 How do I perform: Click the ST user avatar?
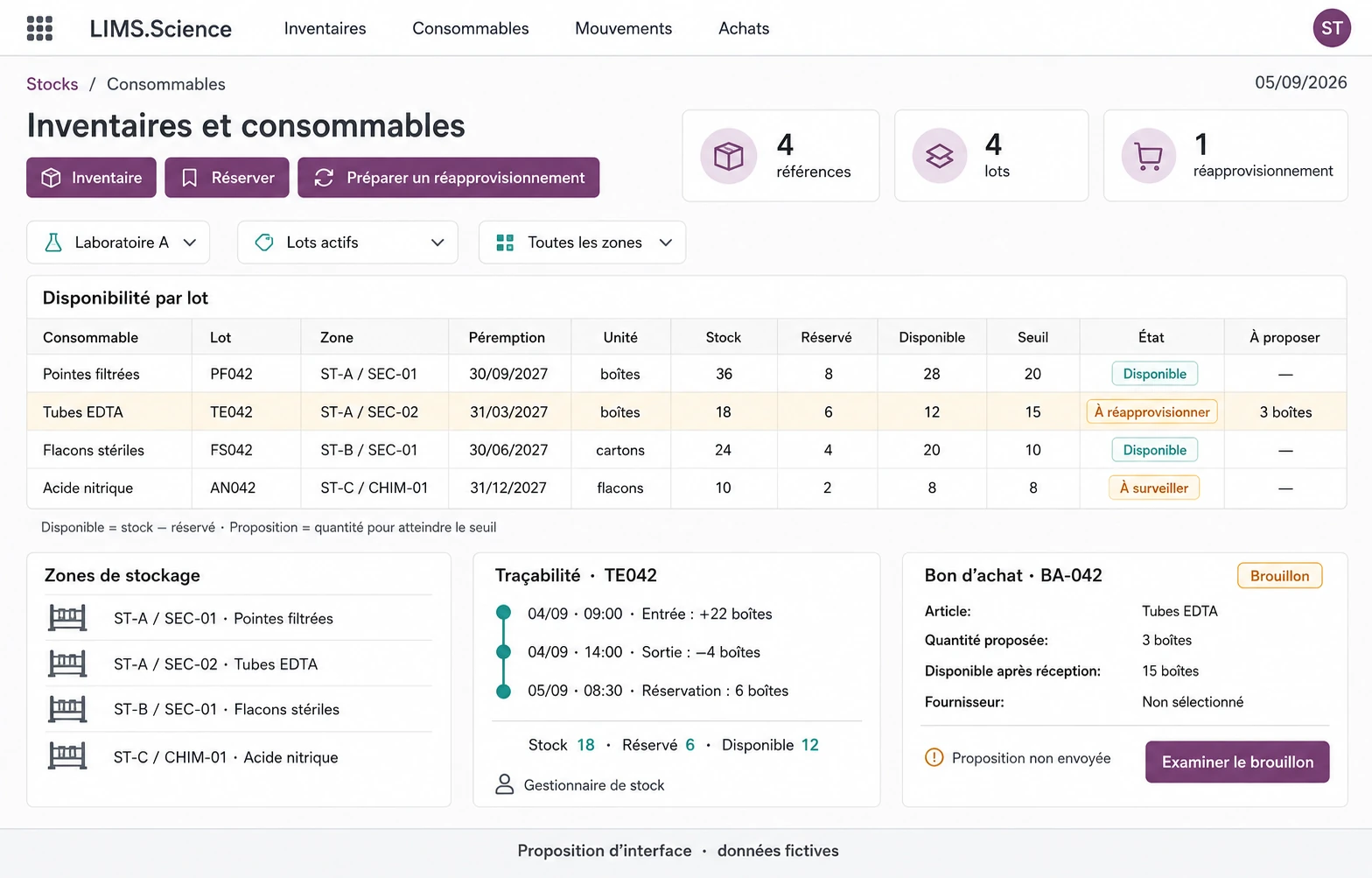(x=1332, y=28)
